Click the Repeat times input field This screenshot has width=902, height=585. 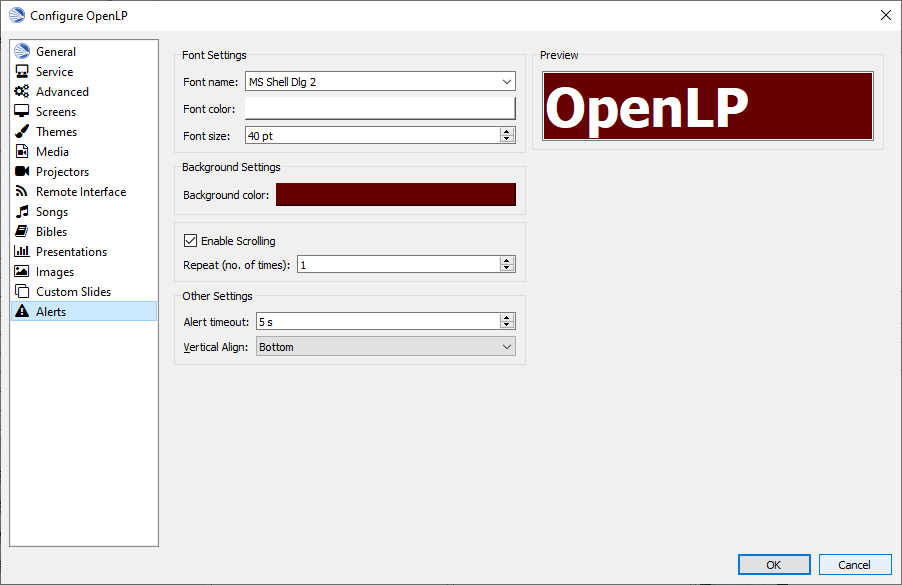(x=399, y=265)
